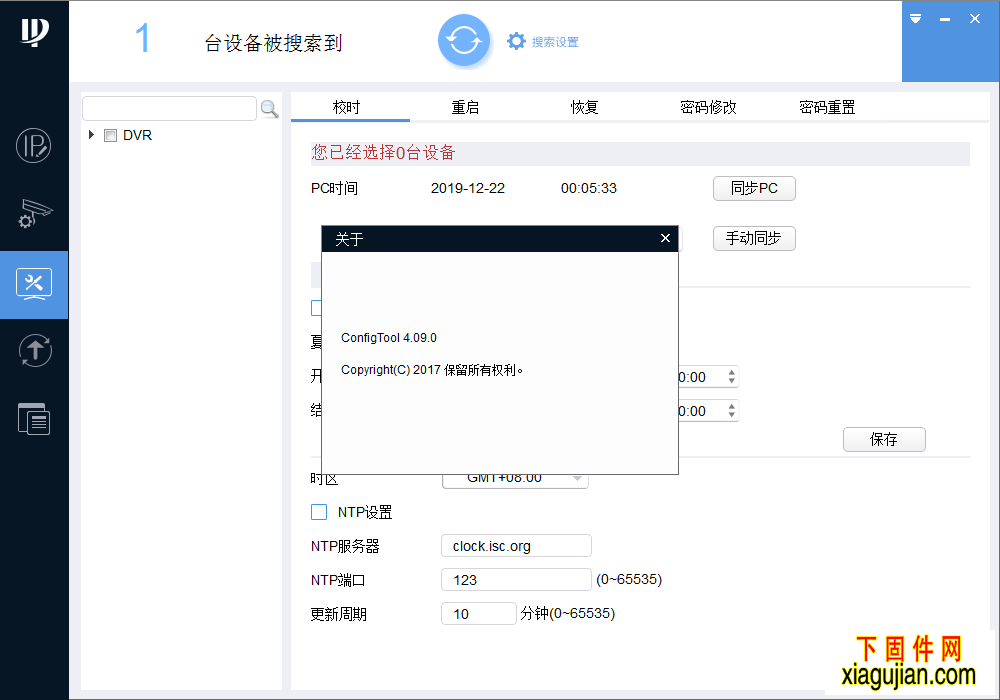Open the Modify IP sidebar icon
The image size is (1000, 700).
pos(34,145)
